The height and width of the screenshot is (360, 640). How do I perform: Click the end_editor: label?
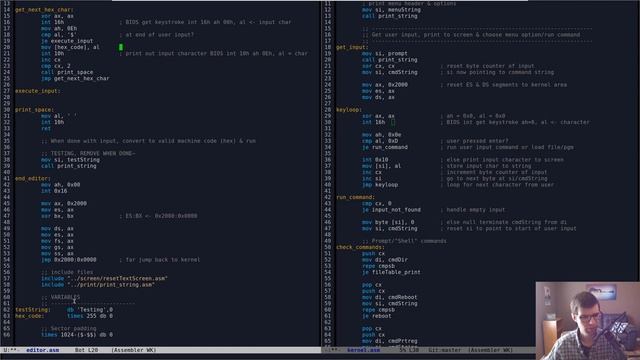pos(33,178)
